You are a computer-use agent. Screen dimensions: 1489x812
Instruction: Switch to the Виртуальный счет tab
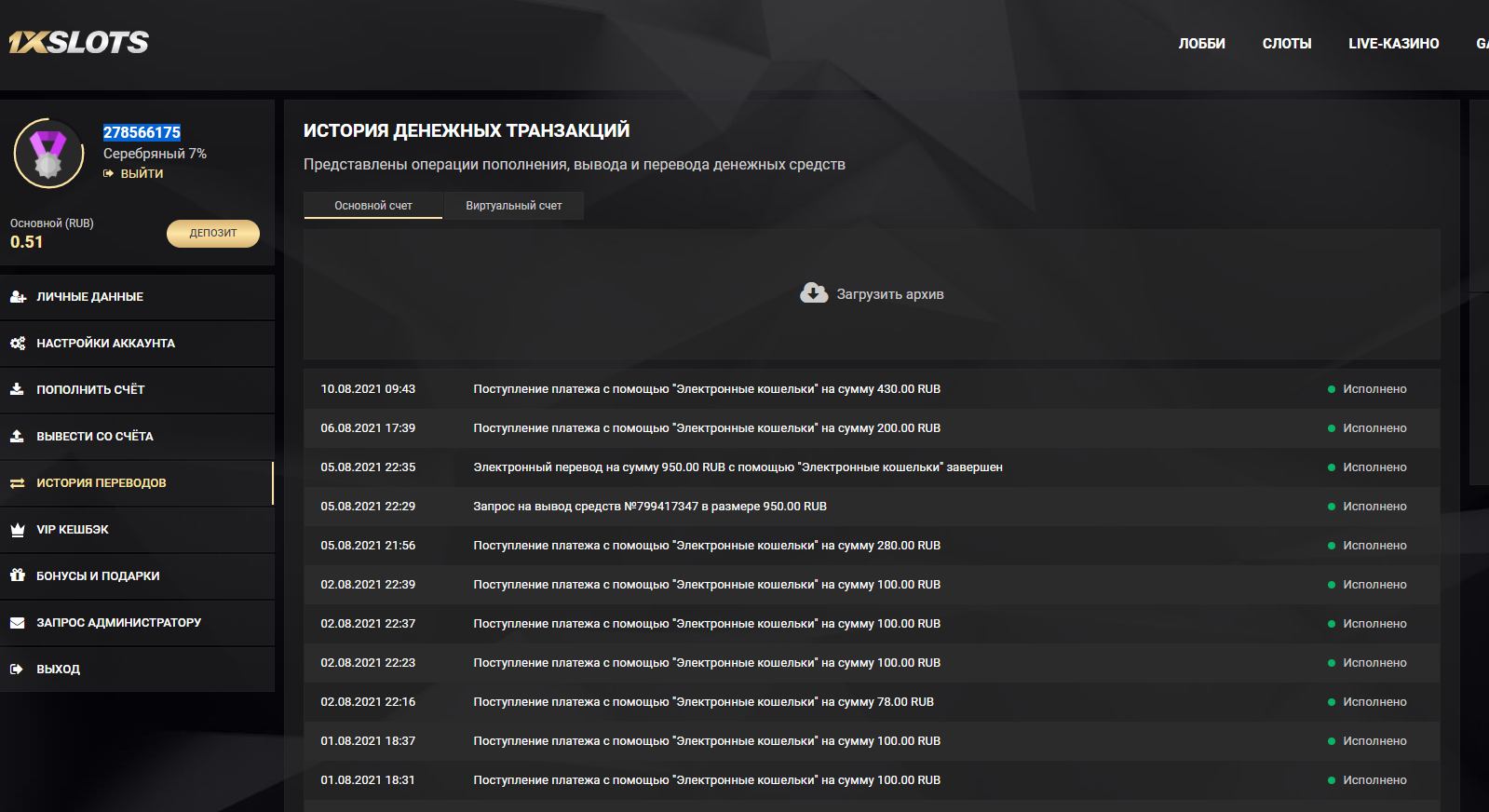514,206
